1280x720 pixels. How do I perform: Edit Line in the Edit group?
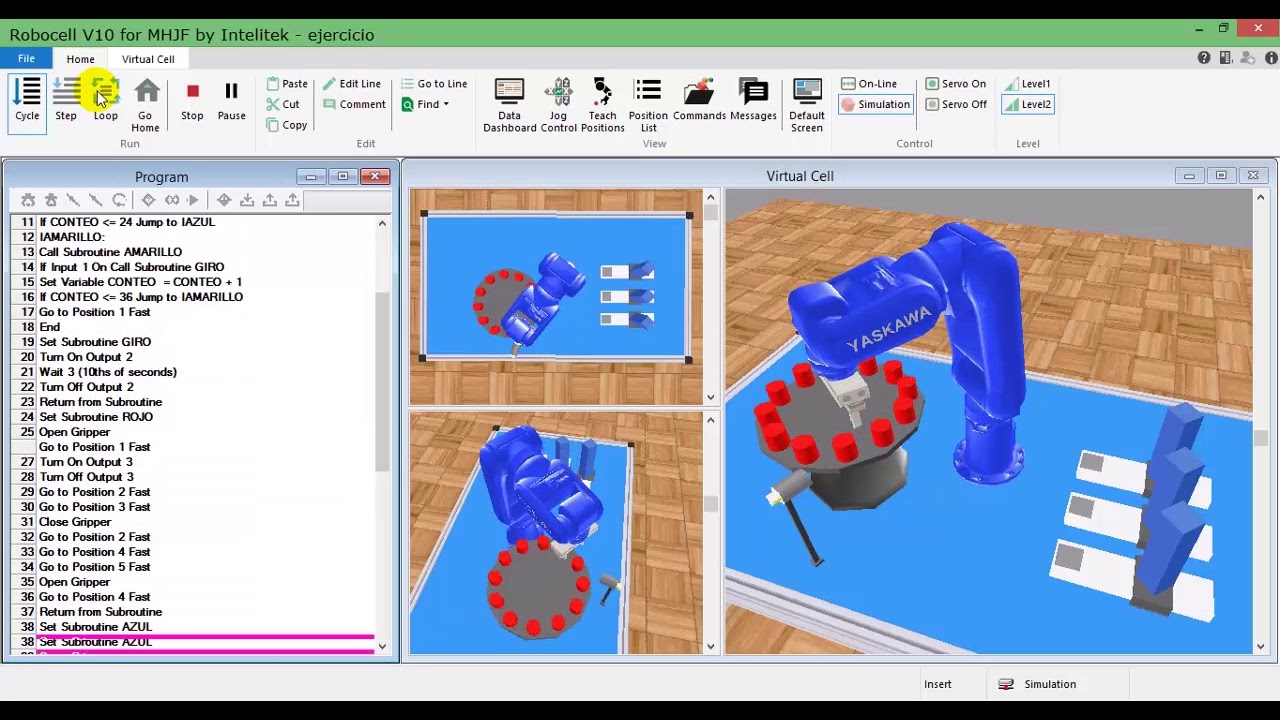click(352, 84)
